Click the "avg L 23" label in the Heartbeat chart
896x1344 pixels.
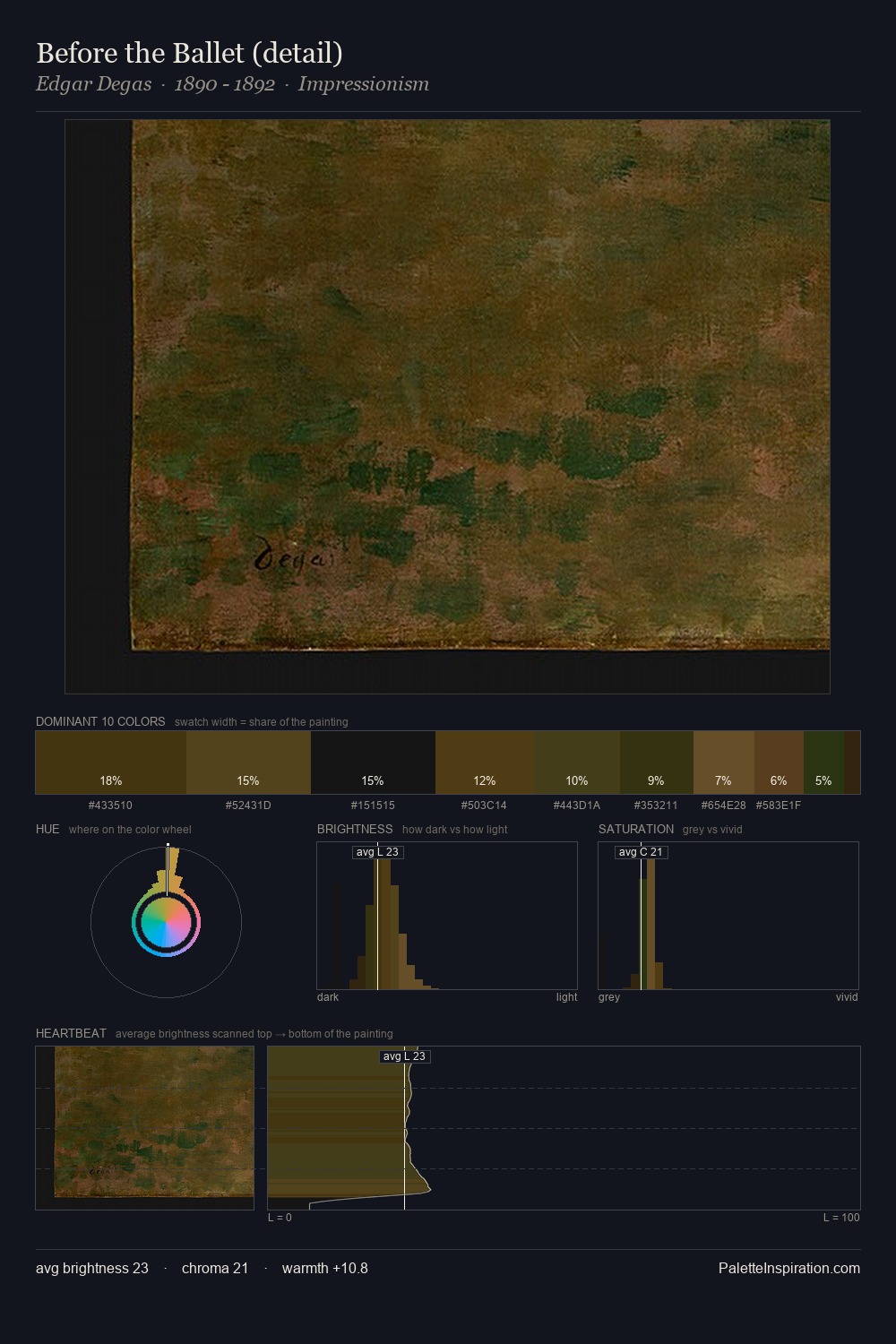[x=404, y=1056]
